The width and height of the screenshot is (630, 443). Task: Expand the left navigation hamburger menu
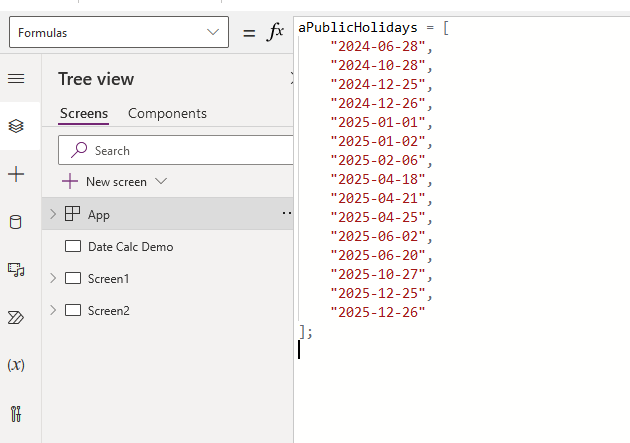coord(16,79)
